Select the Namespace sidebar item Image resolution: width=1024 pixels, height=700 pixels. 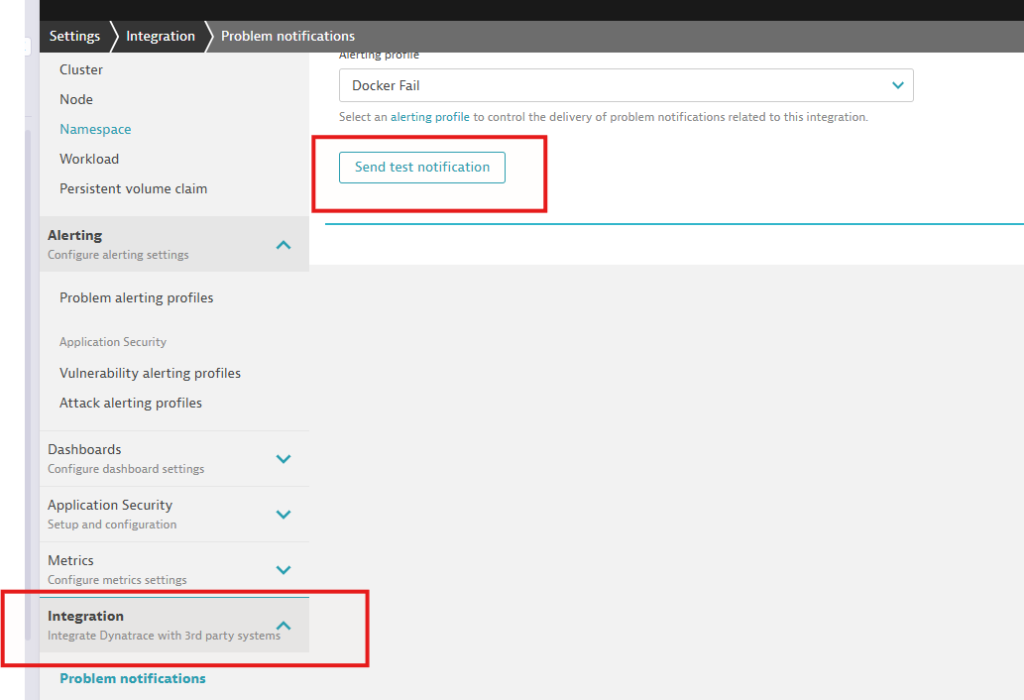[x=95, y=129]
